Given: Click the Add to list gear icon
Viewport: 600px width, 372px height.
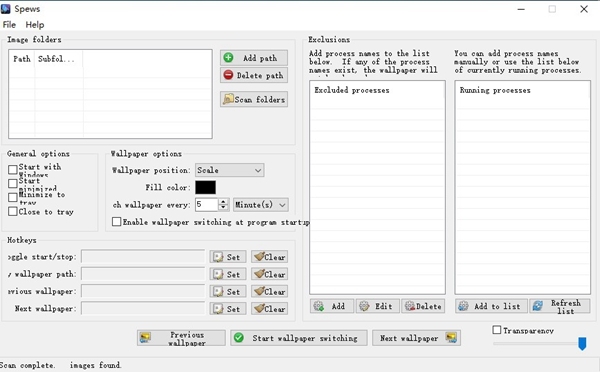Looking at the screenshot, I should coord(463,306).
